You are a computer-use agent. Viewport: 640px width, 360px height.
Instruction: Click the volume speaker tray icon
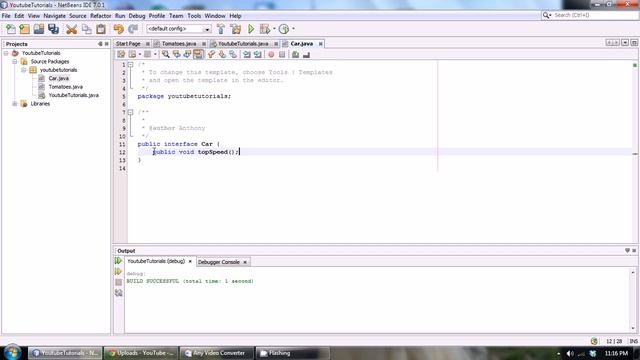tap(570, 353)
